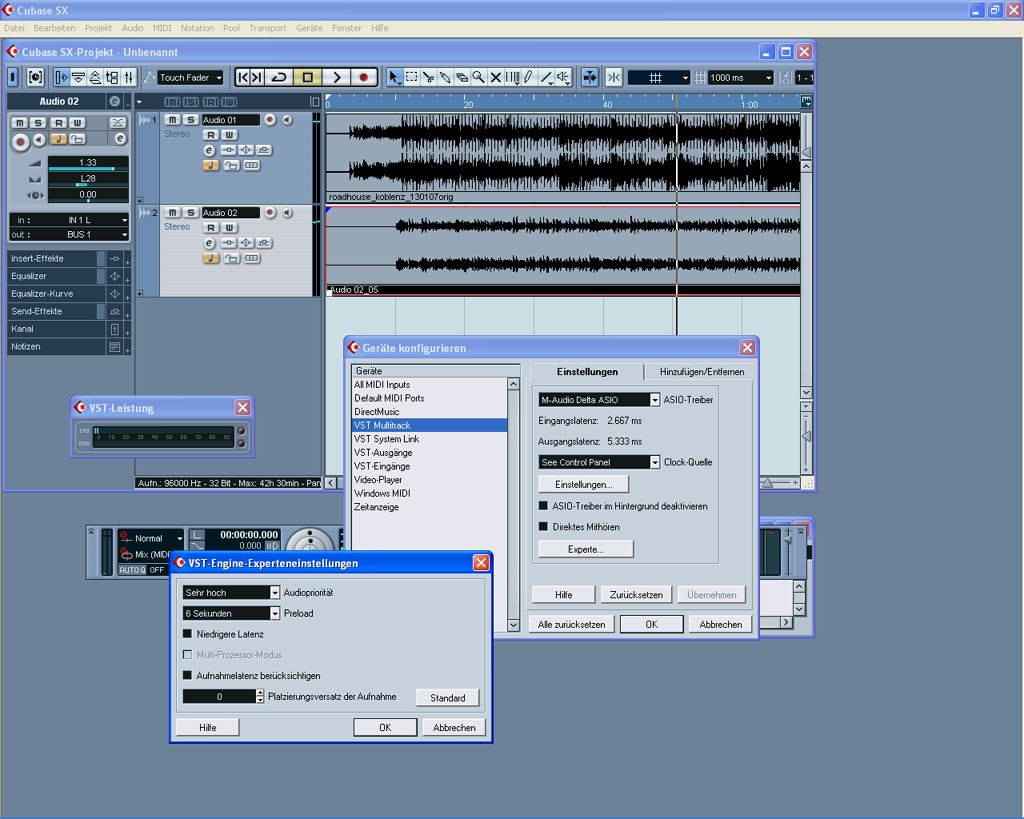1024x819 pixels.
Task: Open the Audiopriorität 'Sehr hoch' dropdown
Action: tap(231, 592)
